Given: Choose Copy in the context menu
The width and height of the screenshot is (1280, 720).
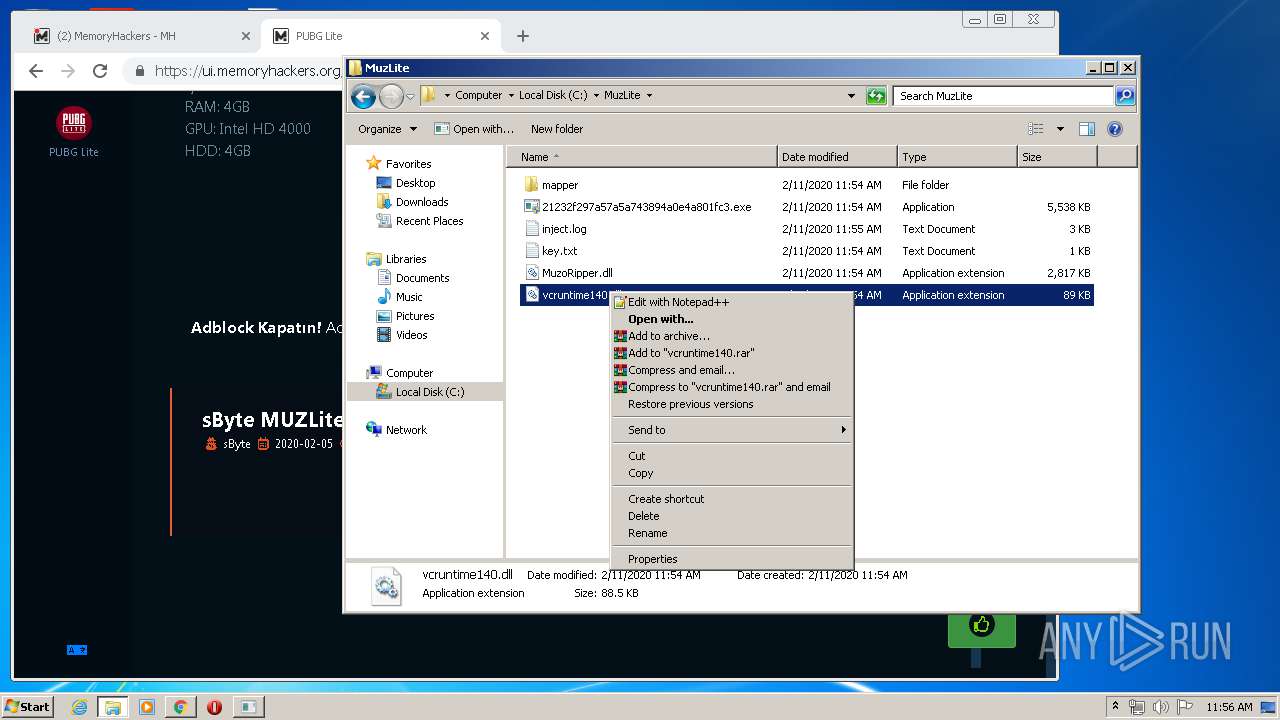Looking at the screenshot, I should point(732,473).
